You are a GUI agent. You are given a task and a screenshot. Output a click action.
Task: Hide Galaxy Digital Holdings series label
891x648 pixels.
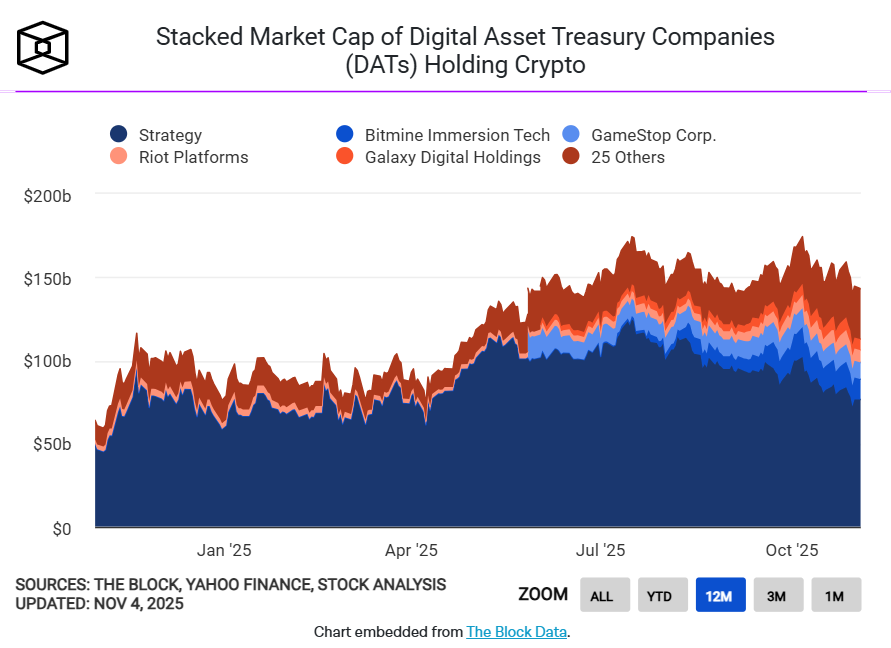pos(452,157)
